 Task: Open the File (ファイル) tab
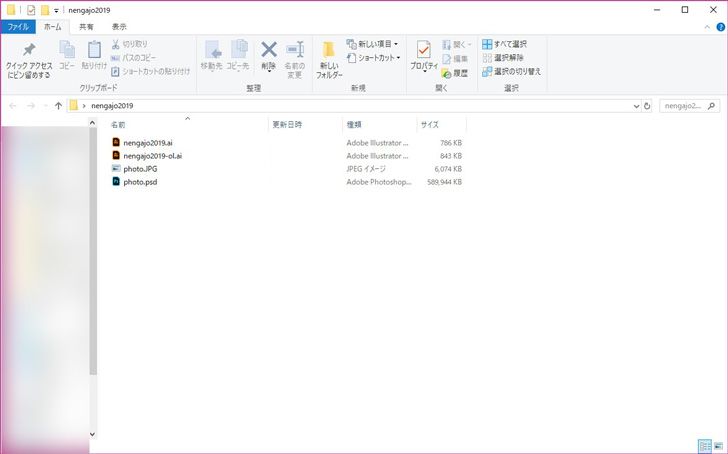point(18,27)
